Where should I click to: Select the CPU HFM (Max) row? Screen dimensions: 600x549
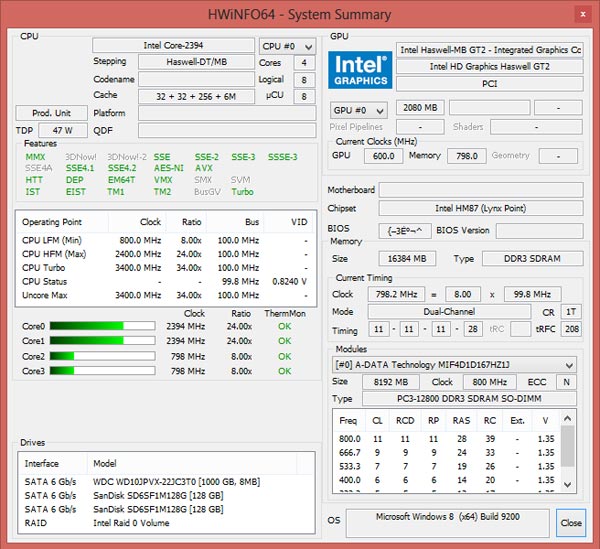(x=165, y=254)
